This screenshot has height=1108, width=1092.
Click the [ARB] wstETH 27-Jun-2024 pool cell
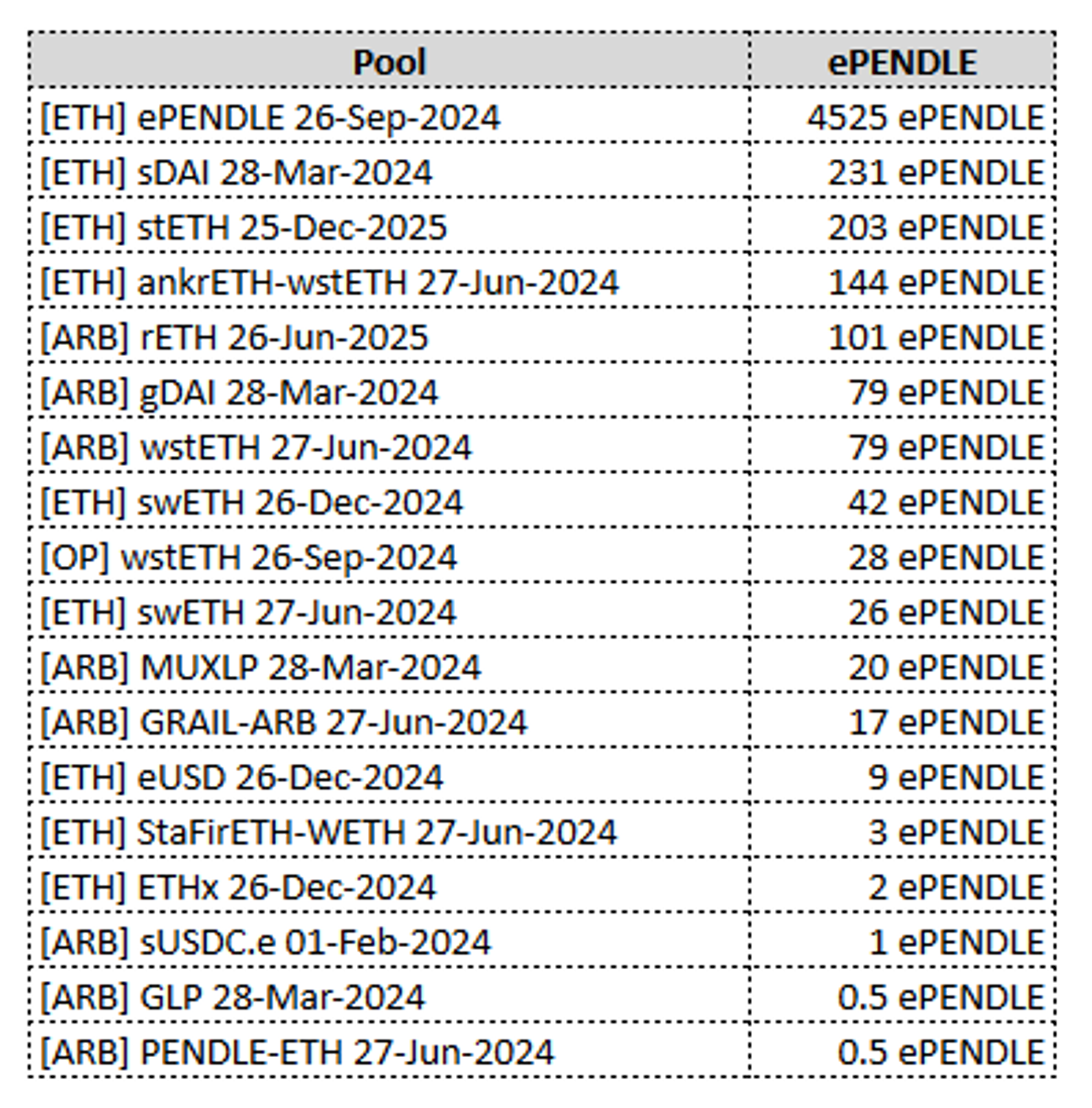256,448
